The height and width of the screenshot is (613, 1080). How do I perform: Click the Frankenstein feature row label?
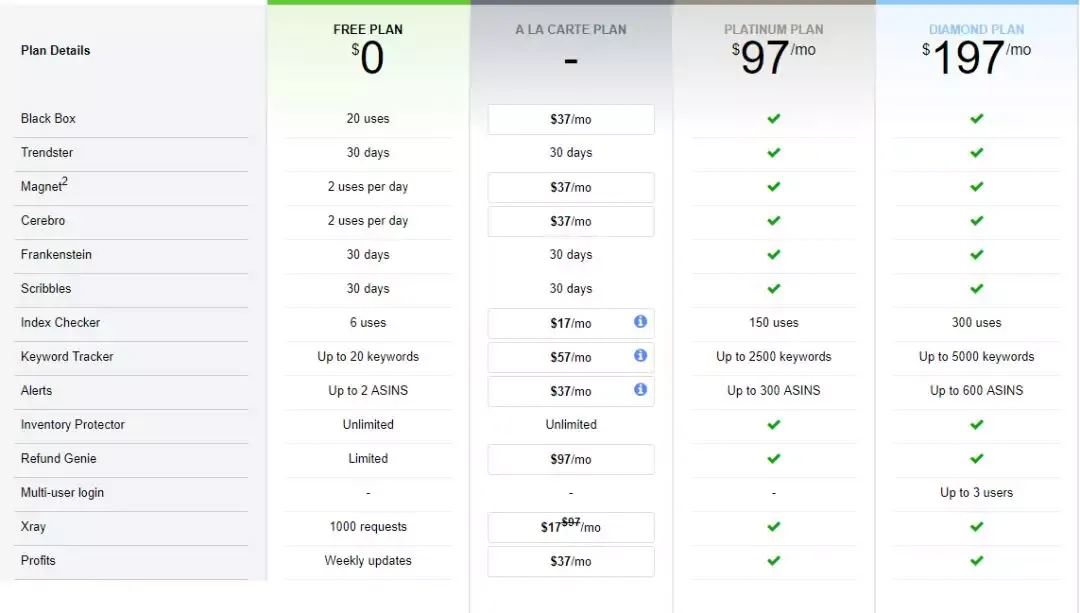pos(56,255)
